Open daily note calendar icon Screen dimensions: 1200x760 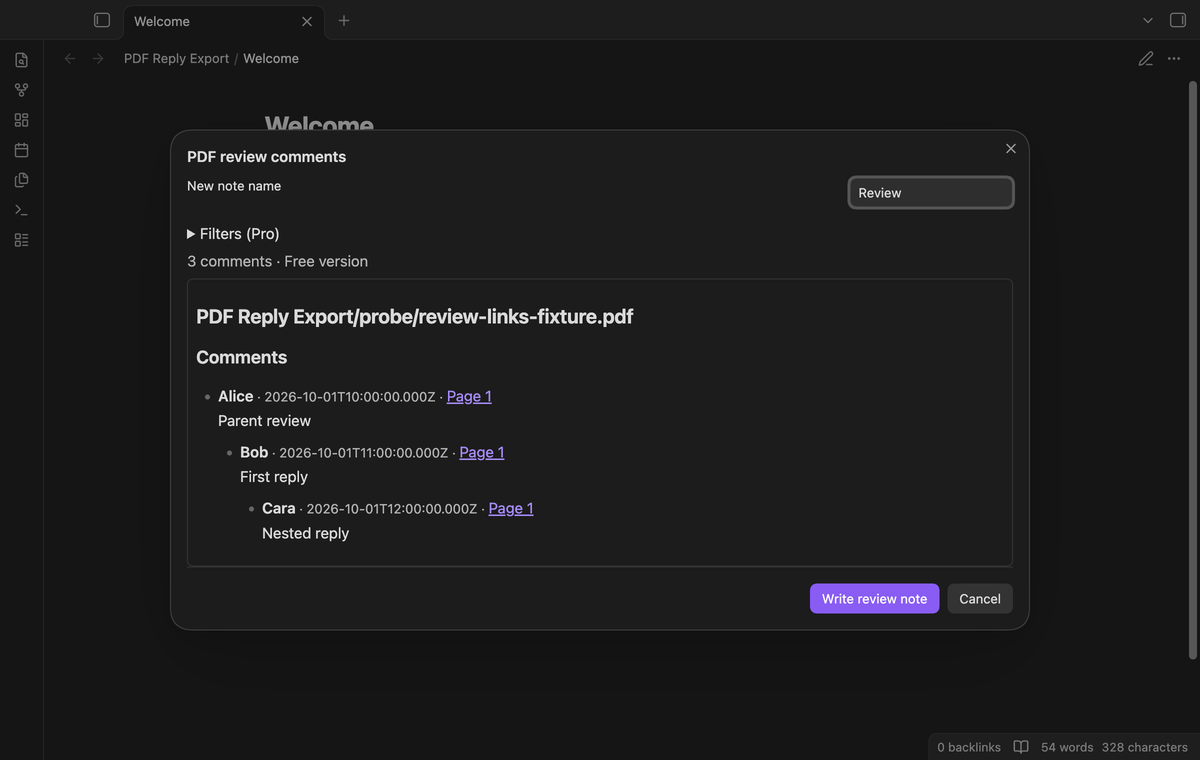coord(21,150)
